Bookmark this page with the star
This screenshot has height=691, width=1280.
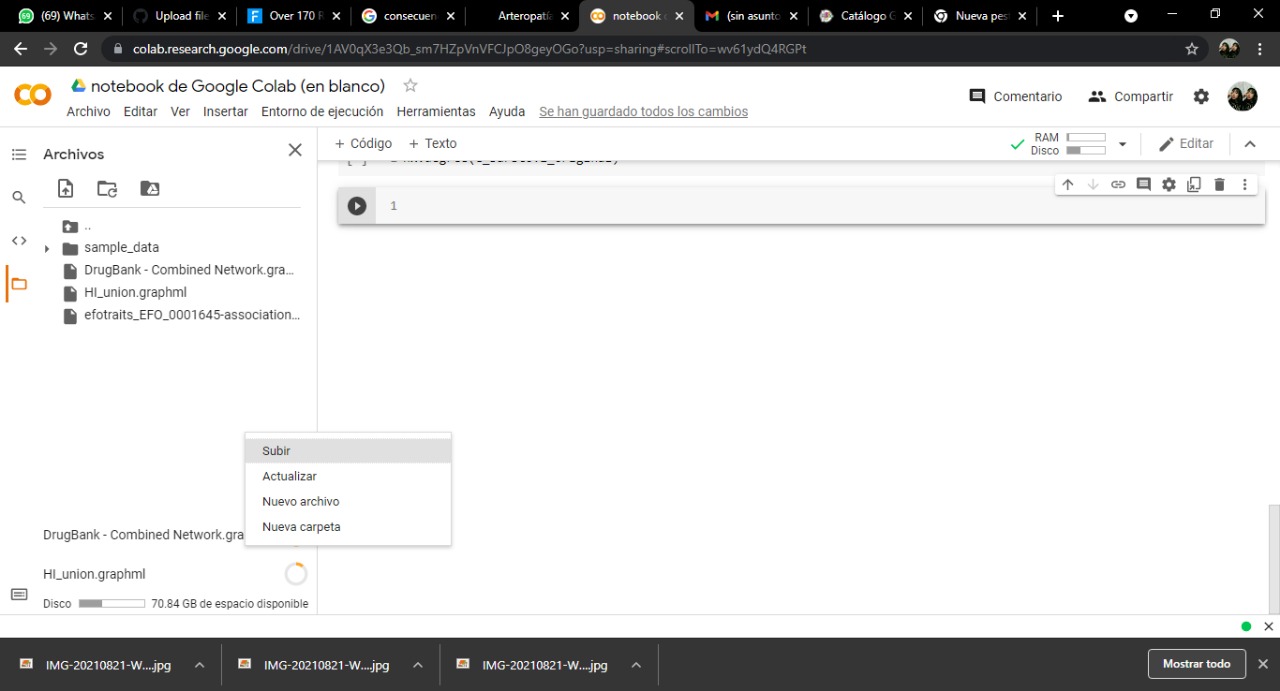(x=1191, y=48)
